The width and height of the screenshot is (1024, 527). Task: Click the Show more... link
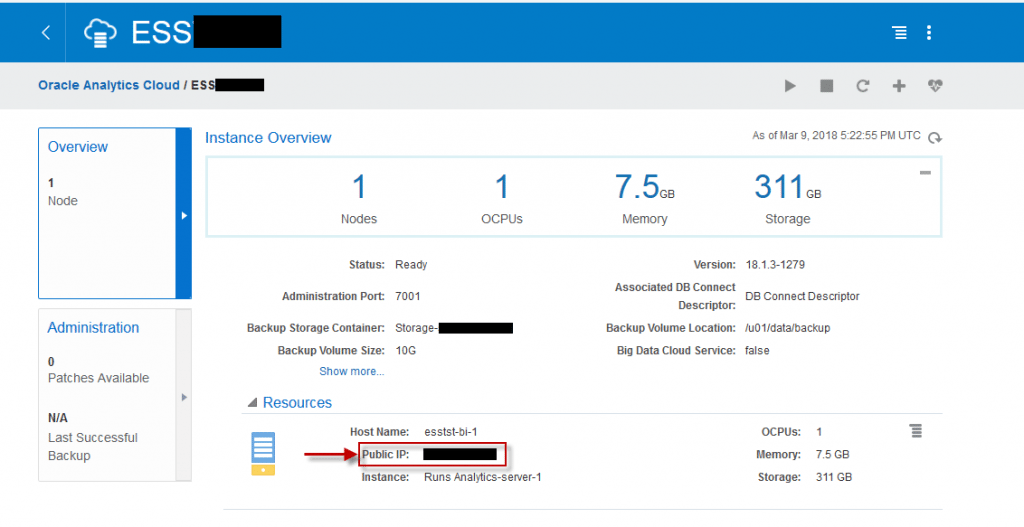pos(351,371)
